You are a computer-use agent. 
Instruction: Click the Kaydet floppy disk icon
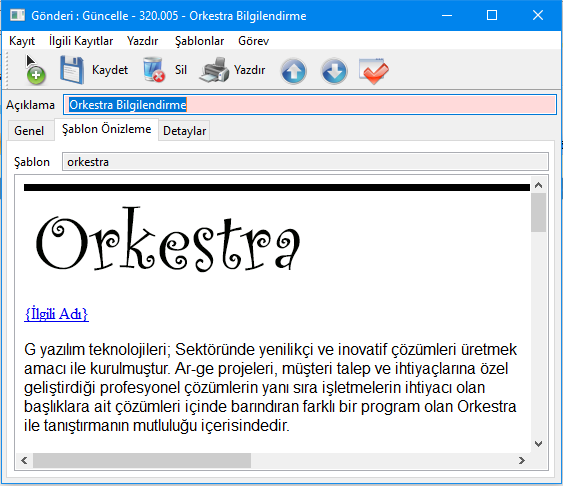pyautogui.click(x=72, y=70)
